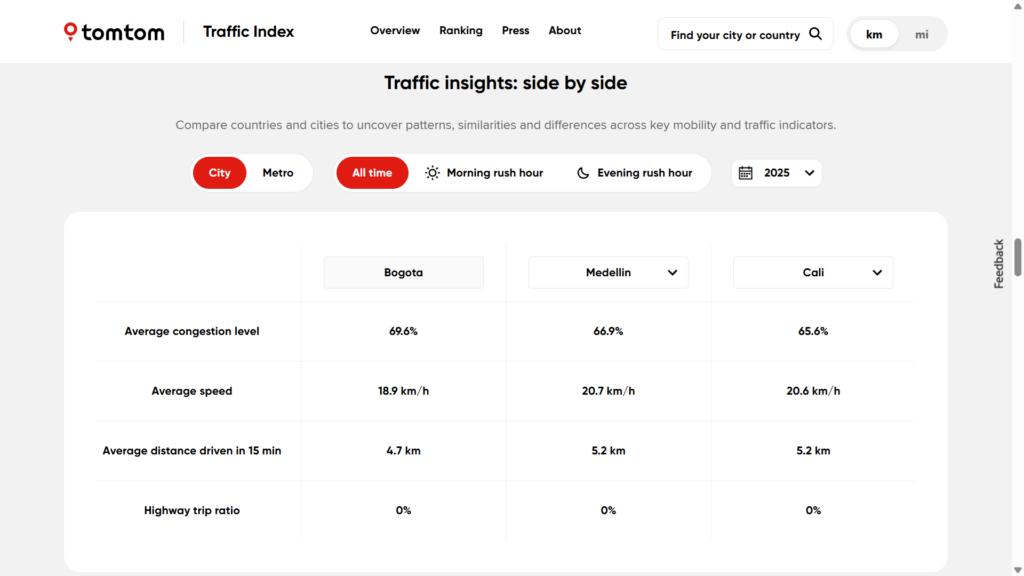Open the Medellin city dropdown
This screenshot has width=1024, height=576.
[608, 272]
